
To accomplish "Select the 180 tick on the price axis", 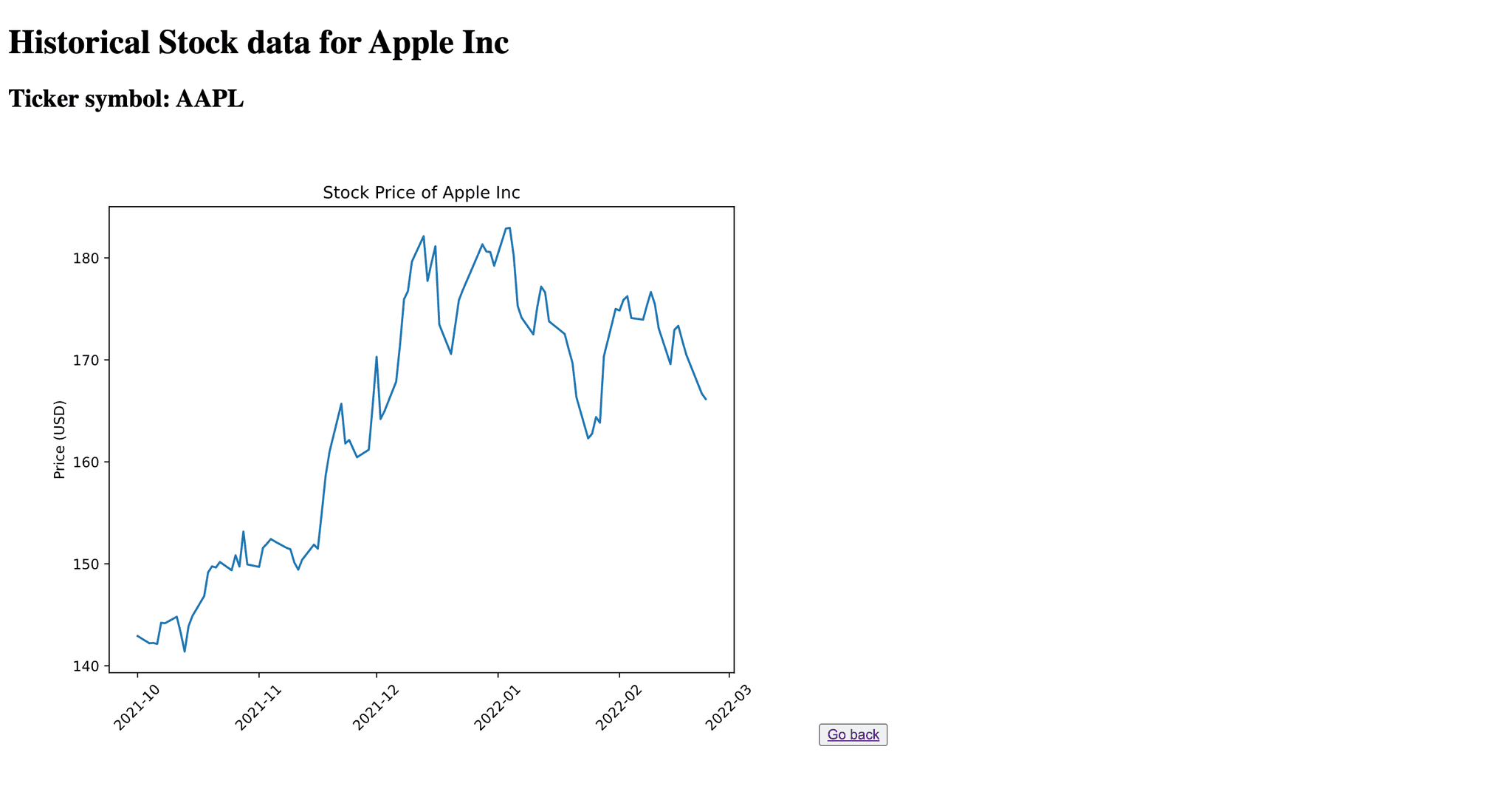I will [x=88, y=259].
